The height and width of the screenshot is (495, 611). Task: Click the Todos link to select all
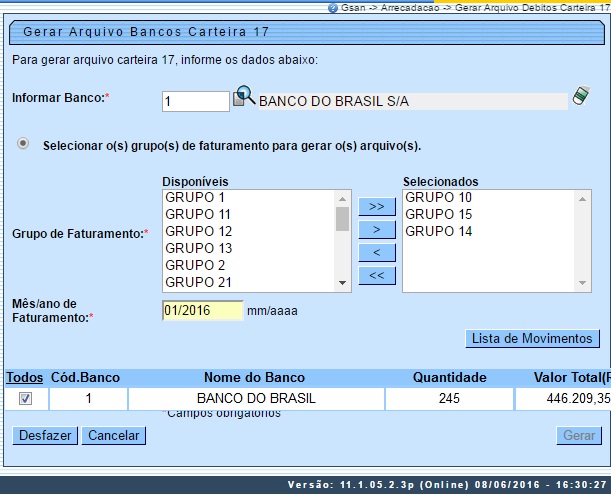point(25,377)
